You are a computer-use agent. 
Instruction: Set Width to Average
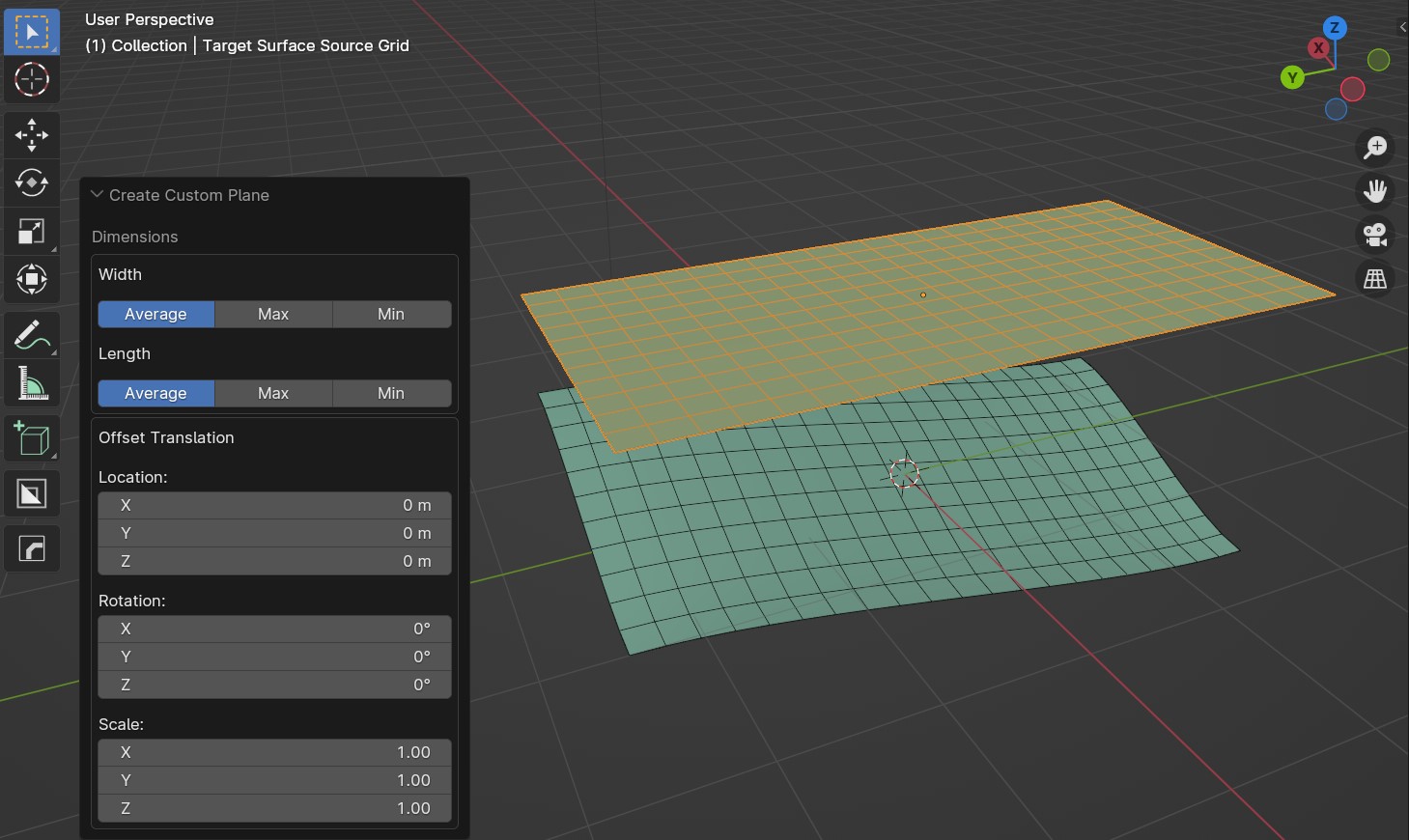(x=155, y=314)
